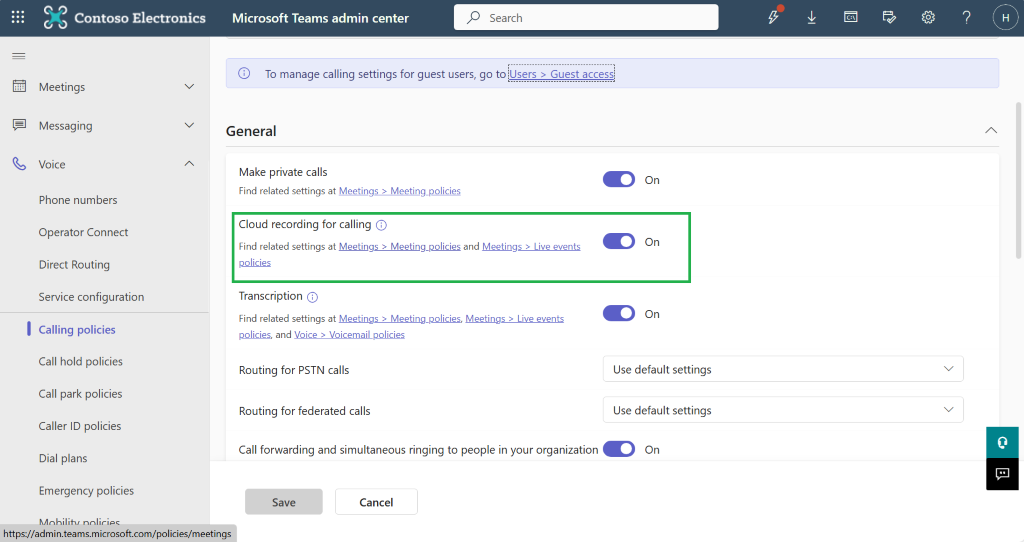The image size is (1024, 542).
Task: Open Meeting policies link under Make private calls
Action: (400, 191)
